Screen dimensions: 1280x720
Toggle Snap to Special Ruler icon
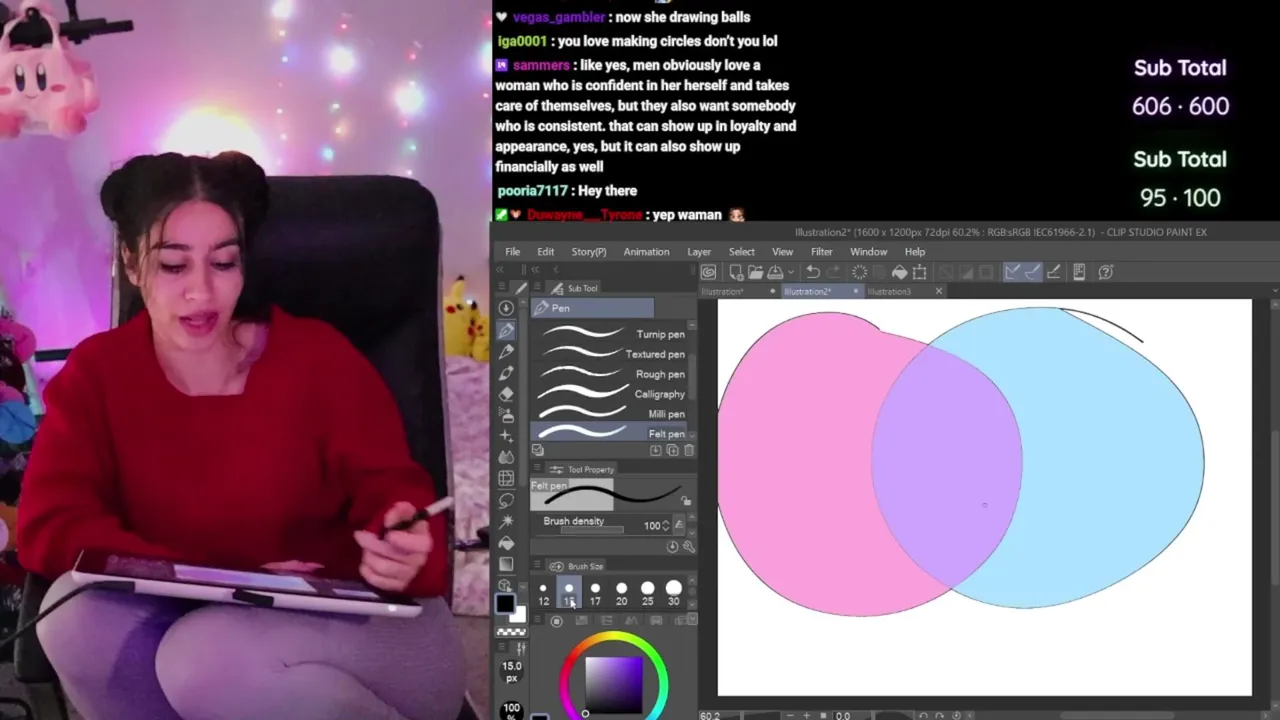[x=1033, y=272]
